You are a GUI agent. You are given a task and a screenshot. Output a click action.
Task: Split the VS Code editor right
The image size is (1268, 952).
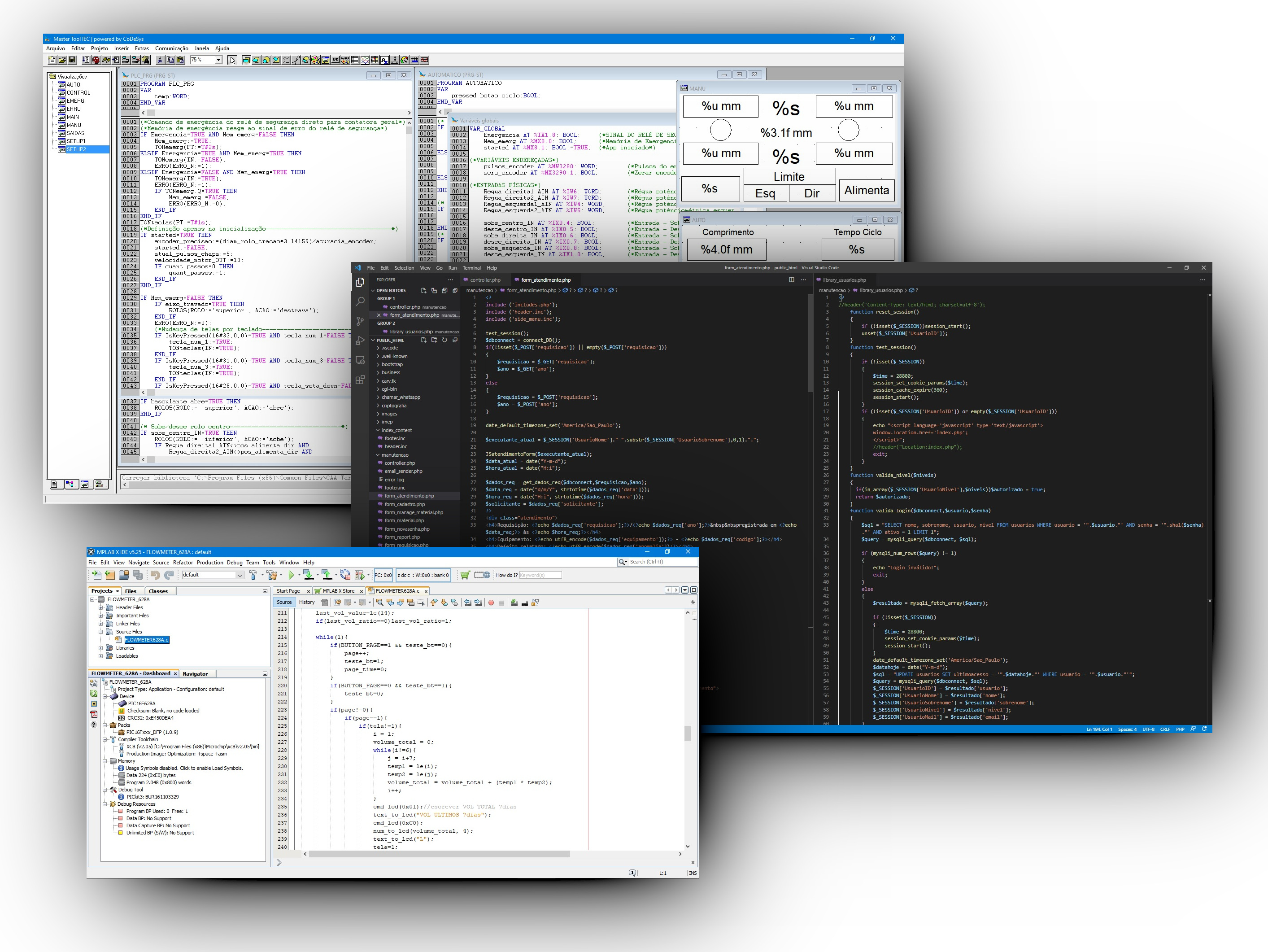pos(791,280)
